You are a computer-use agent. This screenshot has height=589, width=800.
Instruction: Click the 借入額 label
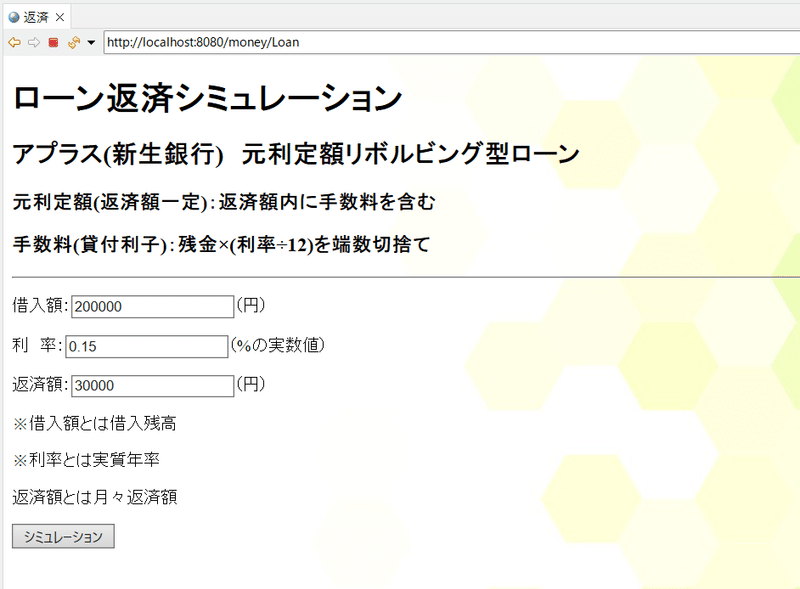pos(40,305)
